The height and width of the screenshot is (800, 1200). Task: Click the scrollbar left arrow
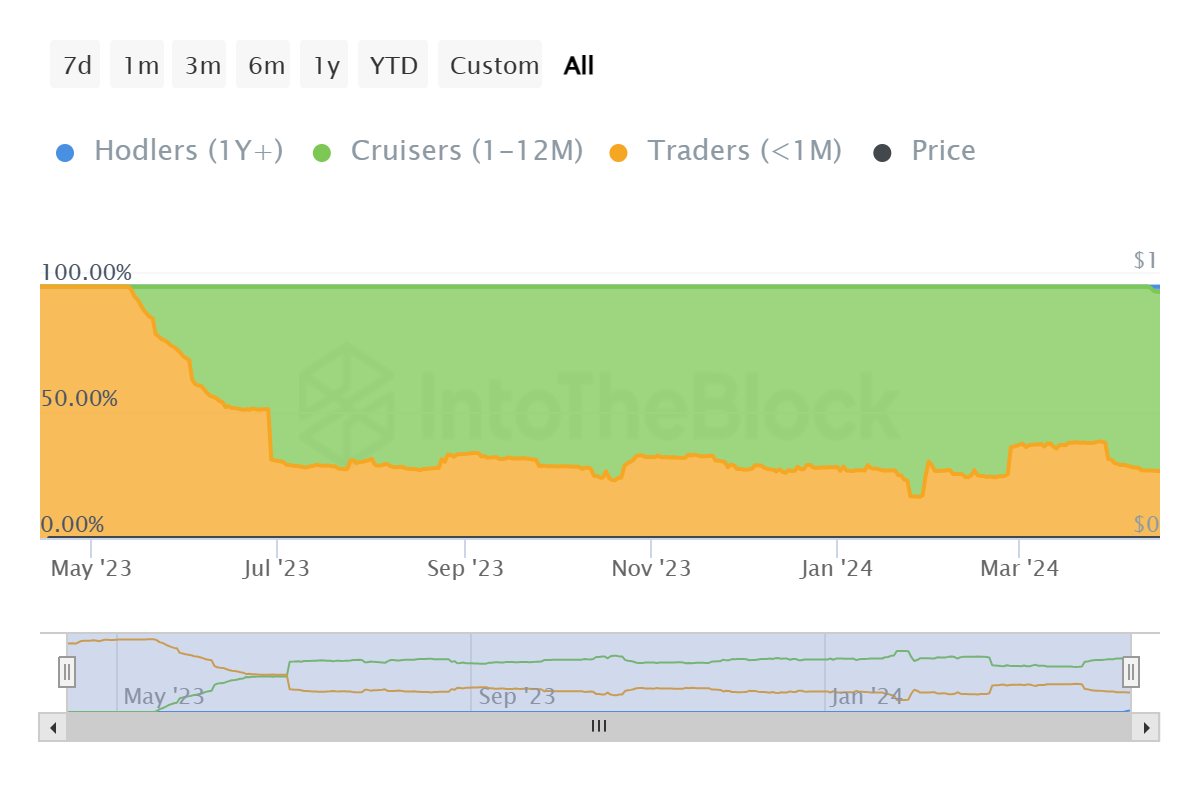tap(53, 727)
